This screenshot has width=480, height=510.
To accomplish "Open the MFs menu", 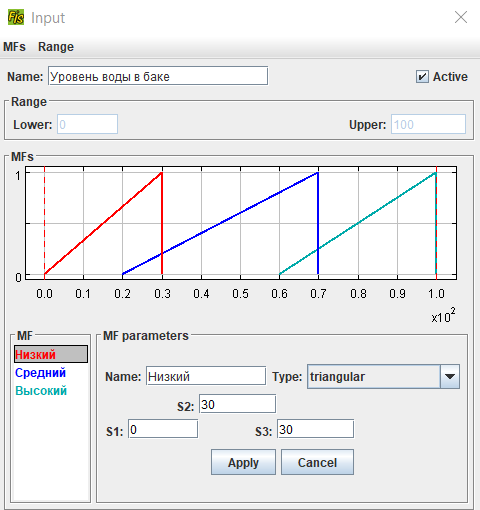I will tap(14, 47).
